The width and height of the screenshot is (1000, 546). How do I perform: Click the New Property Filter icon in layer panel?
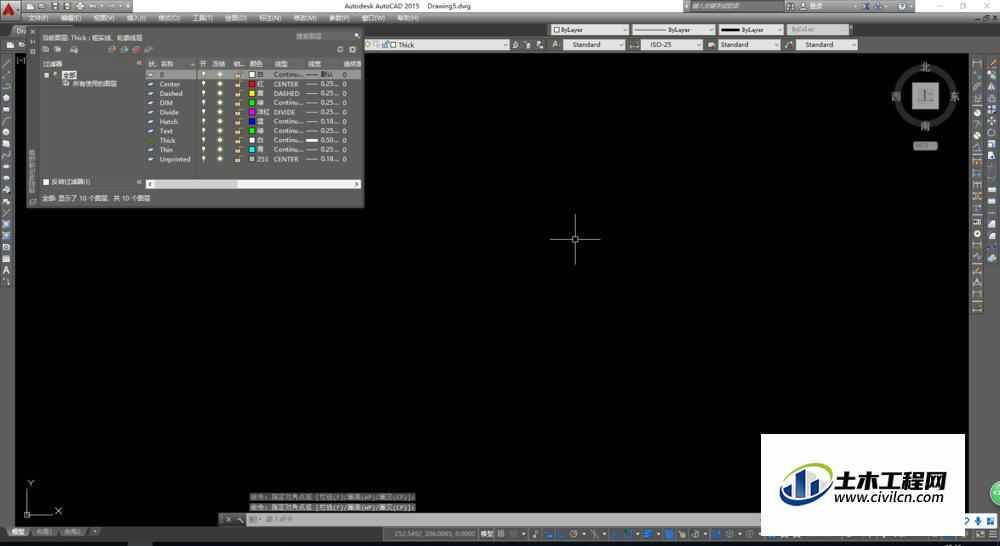click(46, 49)
